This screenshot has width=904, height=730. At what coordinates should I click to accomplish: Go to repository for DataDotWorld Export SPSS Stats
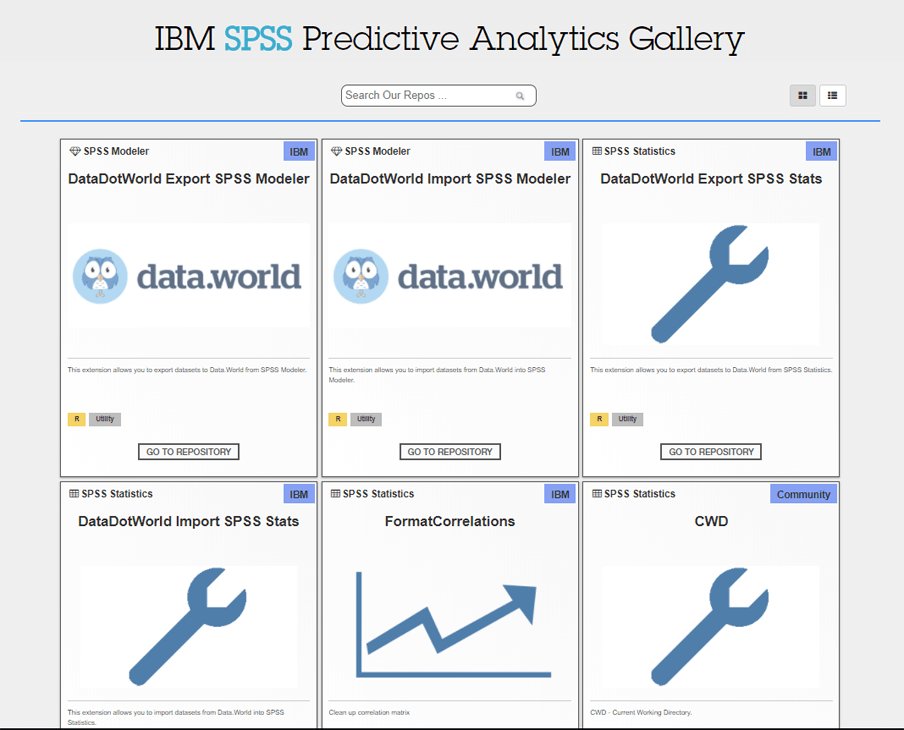711,451
